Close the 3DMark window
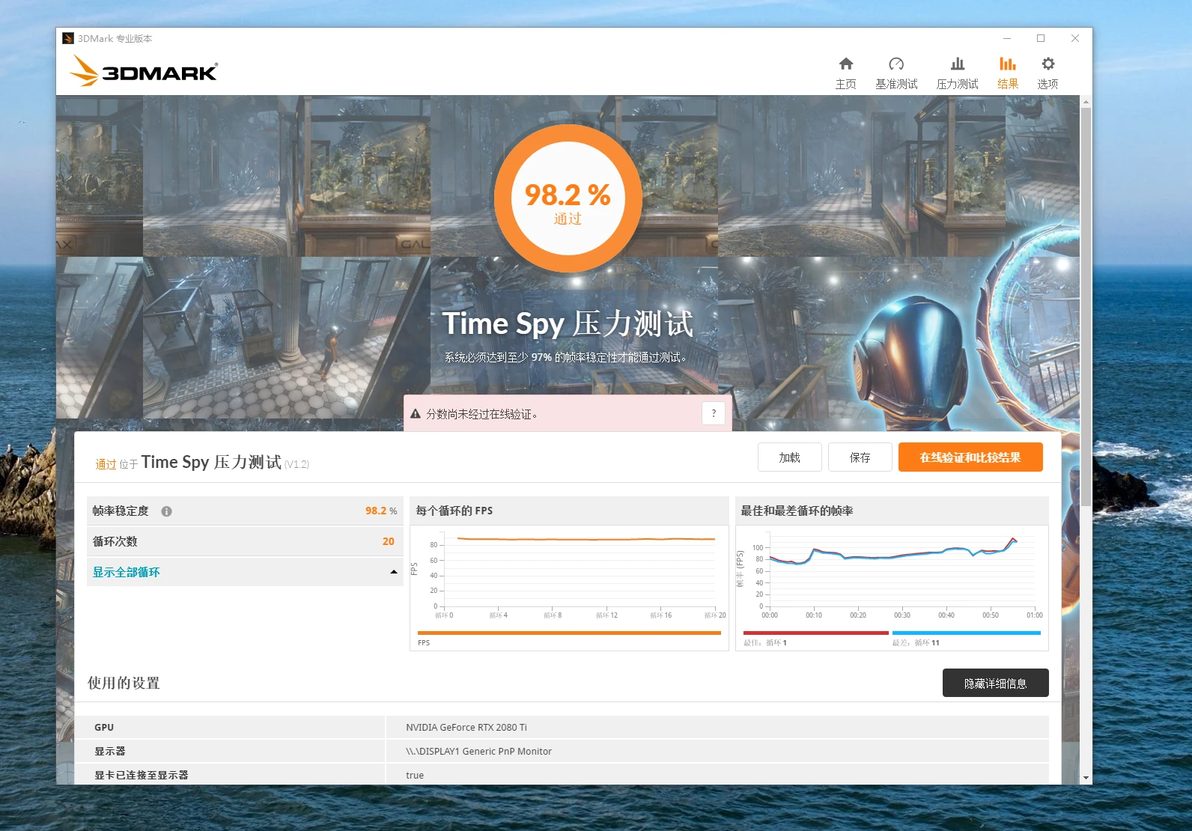 [1075, 38]
